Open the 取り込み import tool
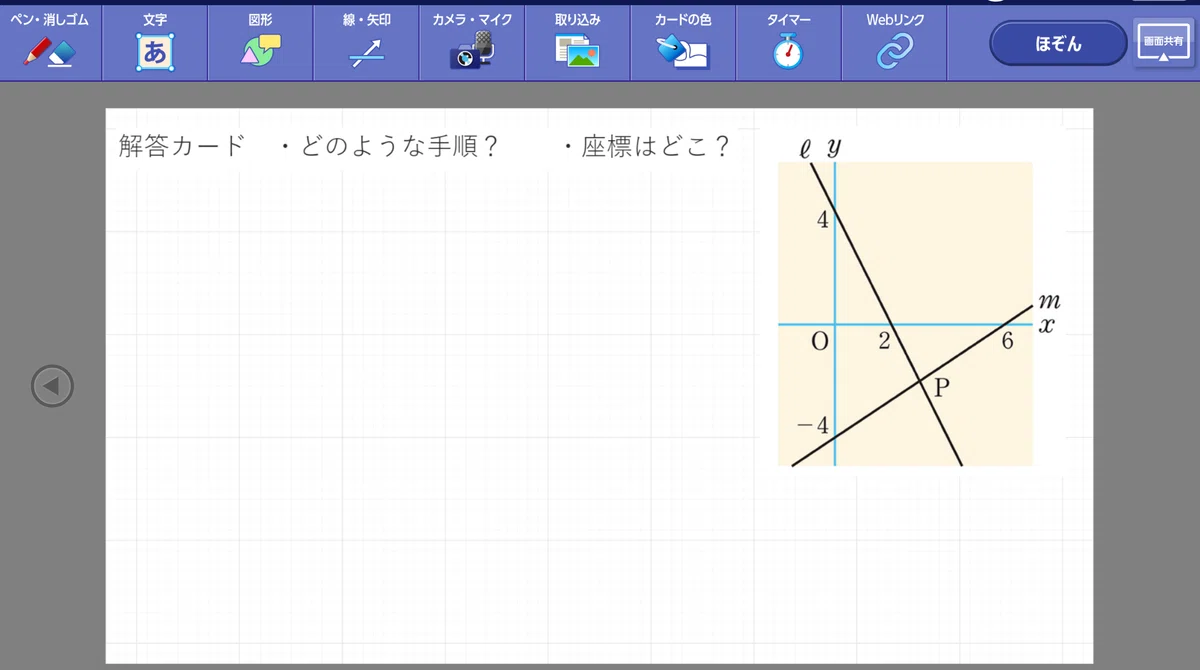 point(577,42)
